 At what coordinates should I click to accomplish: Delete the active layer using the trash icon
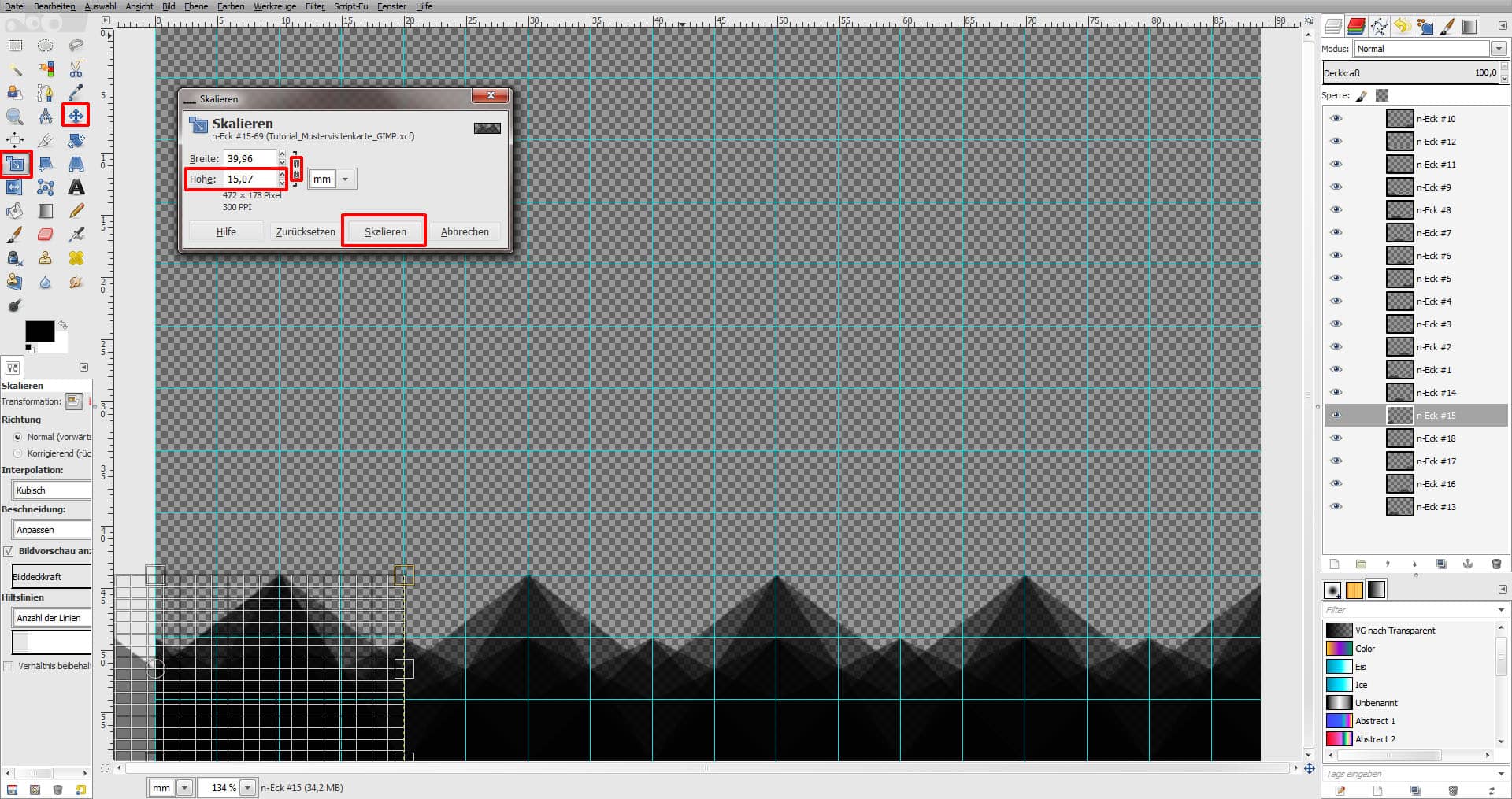pyautogui.click(x=1495, y=564)
